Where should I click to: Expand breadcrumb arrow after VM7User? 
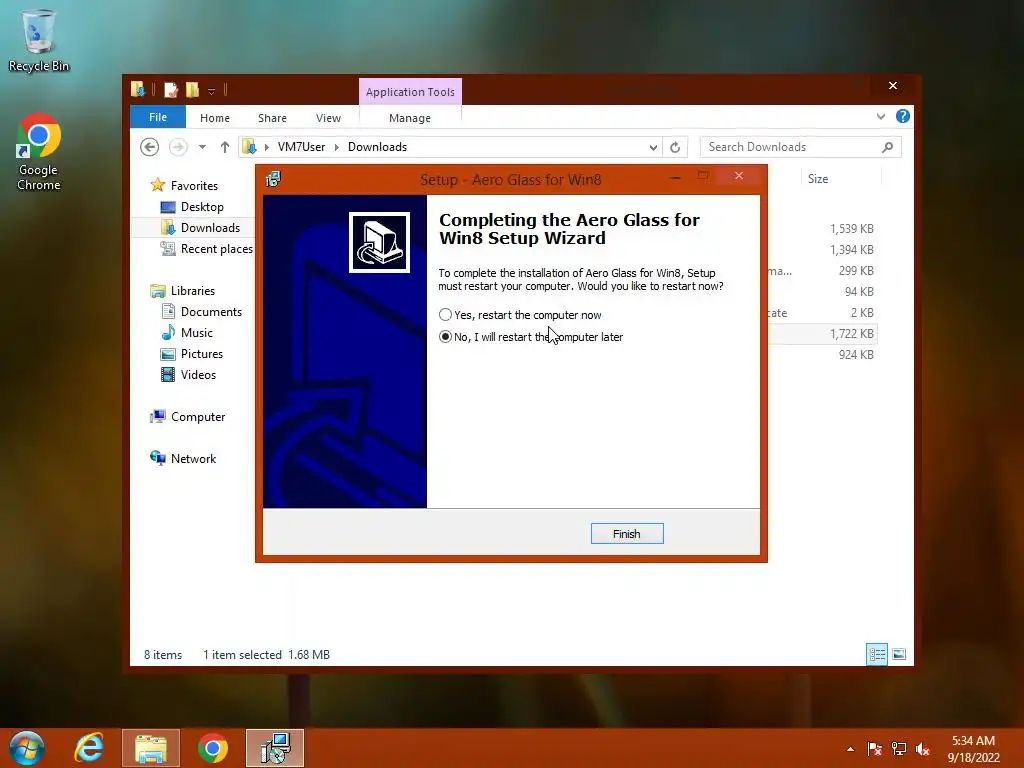tap(337, 147)
